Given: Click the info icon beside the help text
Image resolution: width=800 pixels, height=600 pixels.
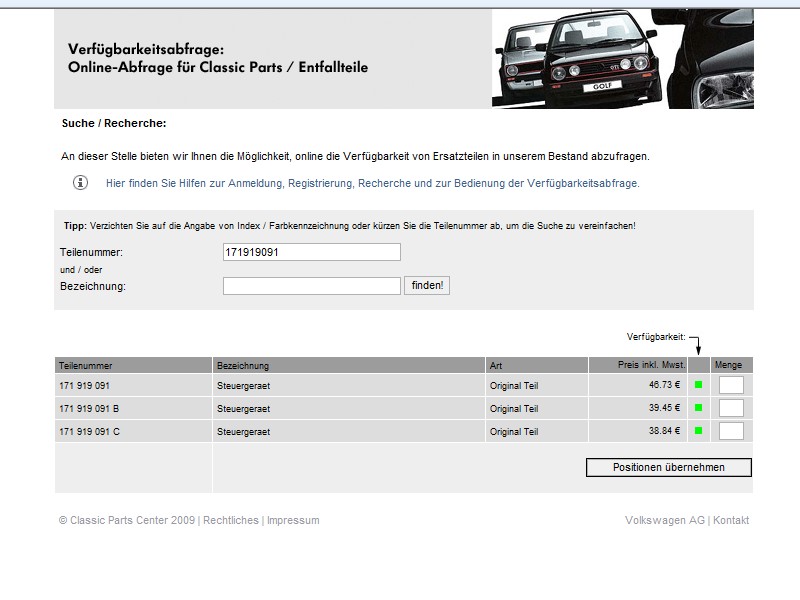Looking at the screenshot, I should pos(80,183).
